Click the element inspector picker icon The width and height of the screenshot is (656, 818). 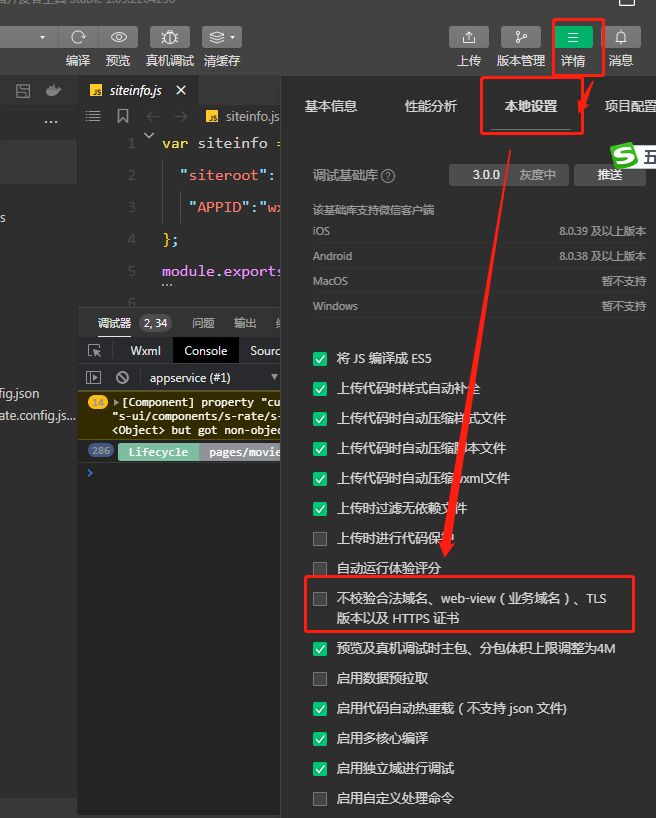click(94, 351)
